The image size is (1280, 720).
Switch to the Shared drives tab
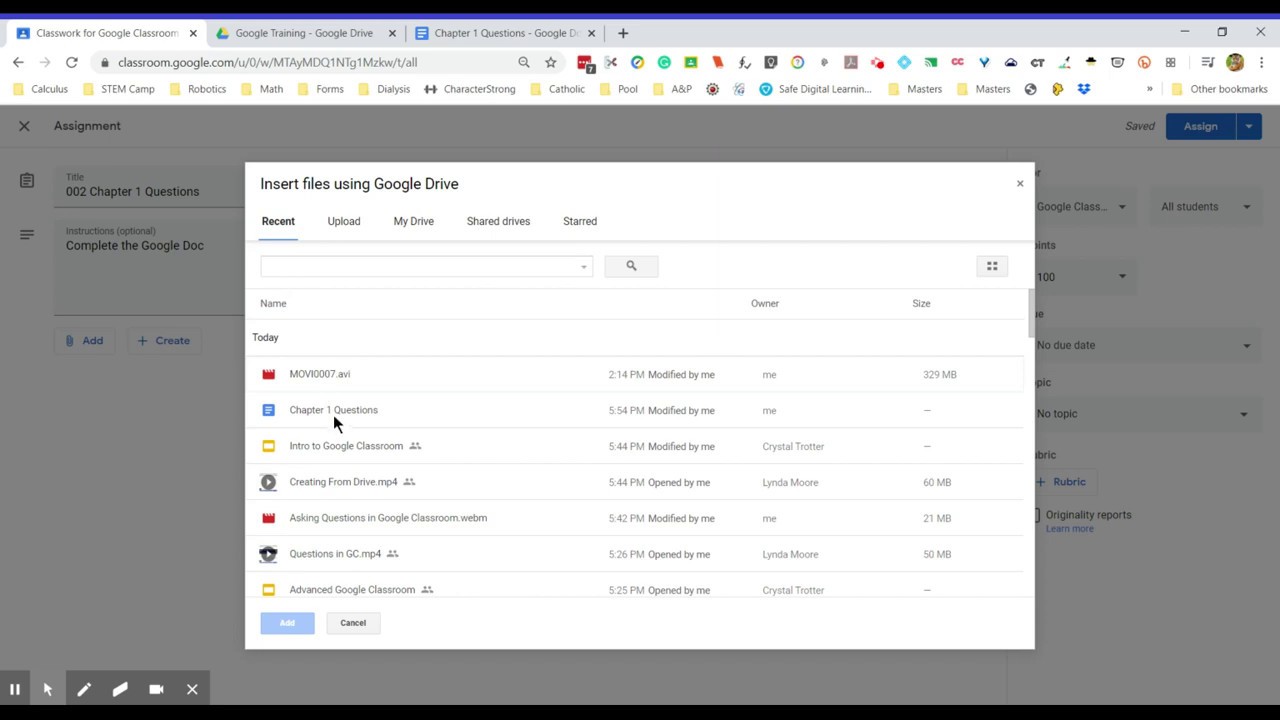[498, 221]
